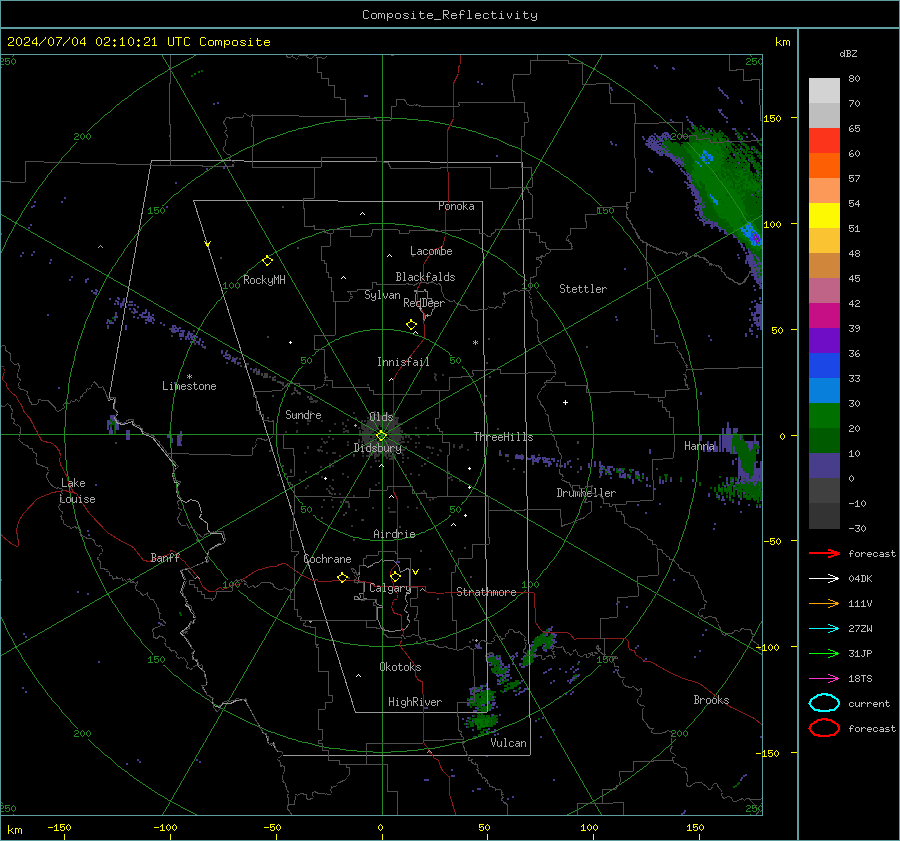Click the Blackfalds label
This screenshot has height=841, width=900.
[425, 277]
